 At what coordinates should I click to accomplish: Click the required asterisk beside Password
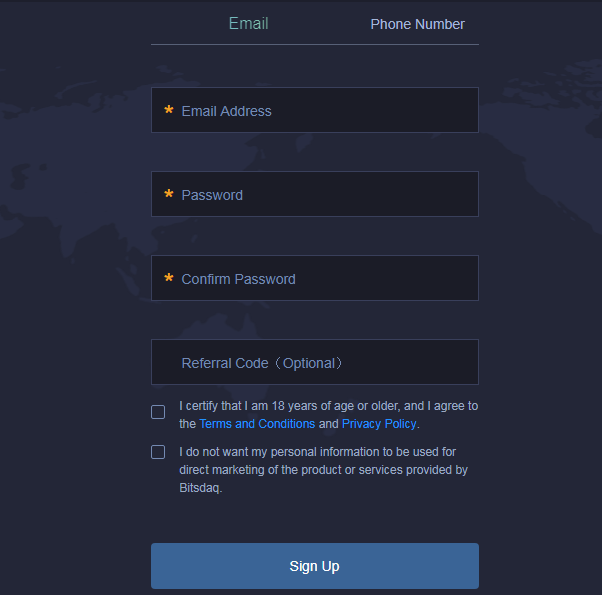(x=169, y=195)
